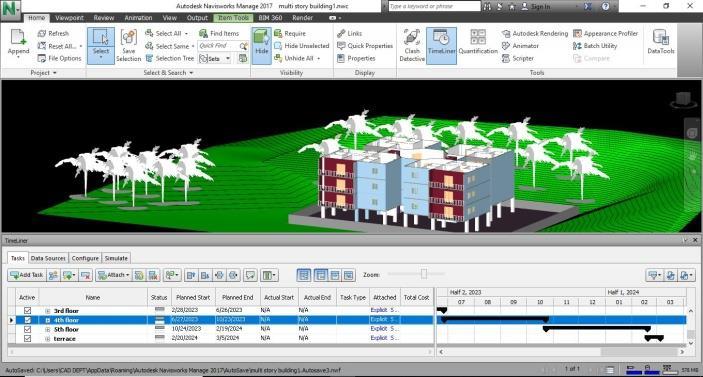The width and height of the screenshot is (703, 377).
Task: Open Quick Properties
Action: click(x=365, y=46)
